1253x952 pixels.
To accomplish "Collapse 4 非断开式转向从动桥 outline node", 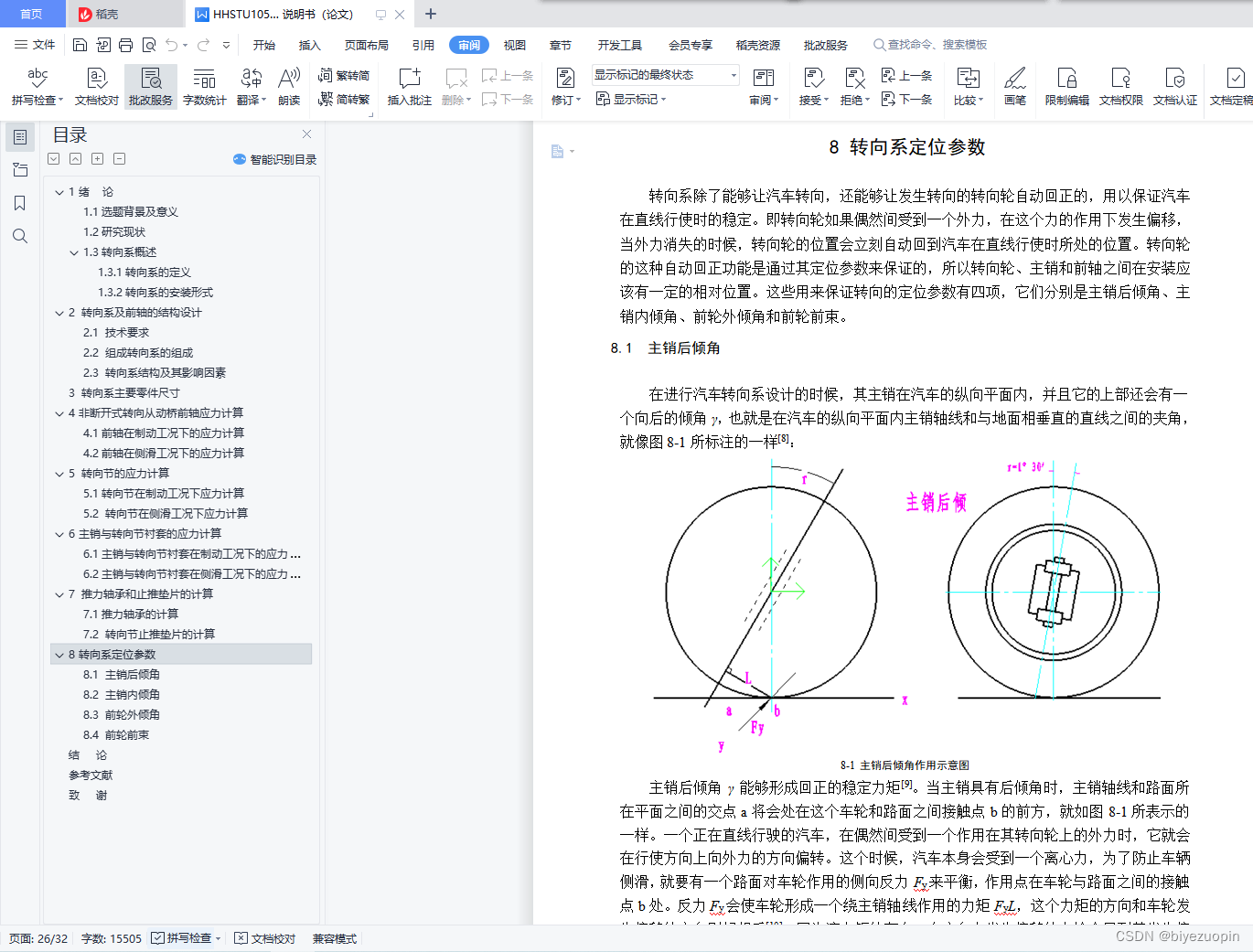I will click(59, 413).
